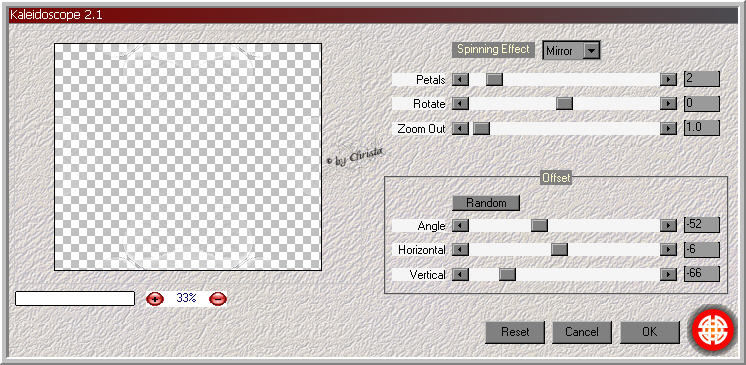
Task: Zoom out preview with red minus icon
Action: tap(218, 299)
